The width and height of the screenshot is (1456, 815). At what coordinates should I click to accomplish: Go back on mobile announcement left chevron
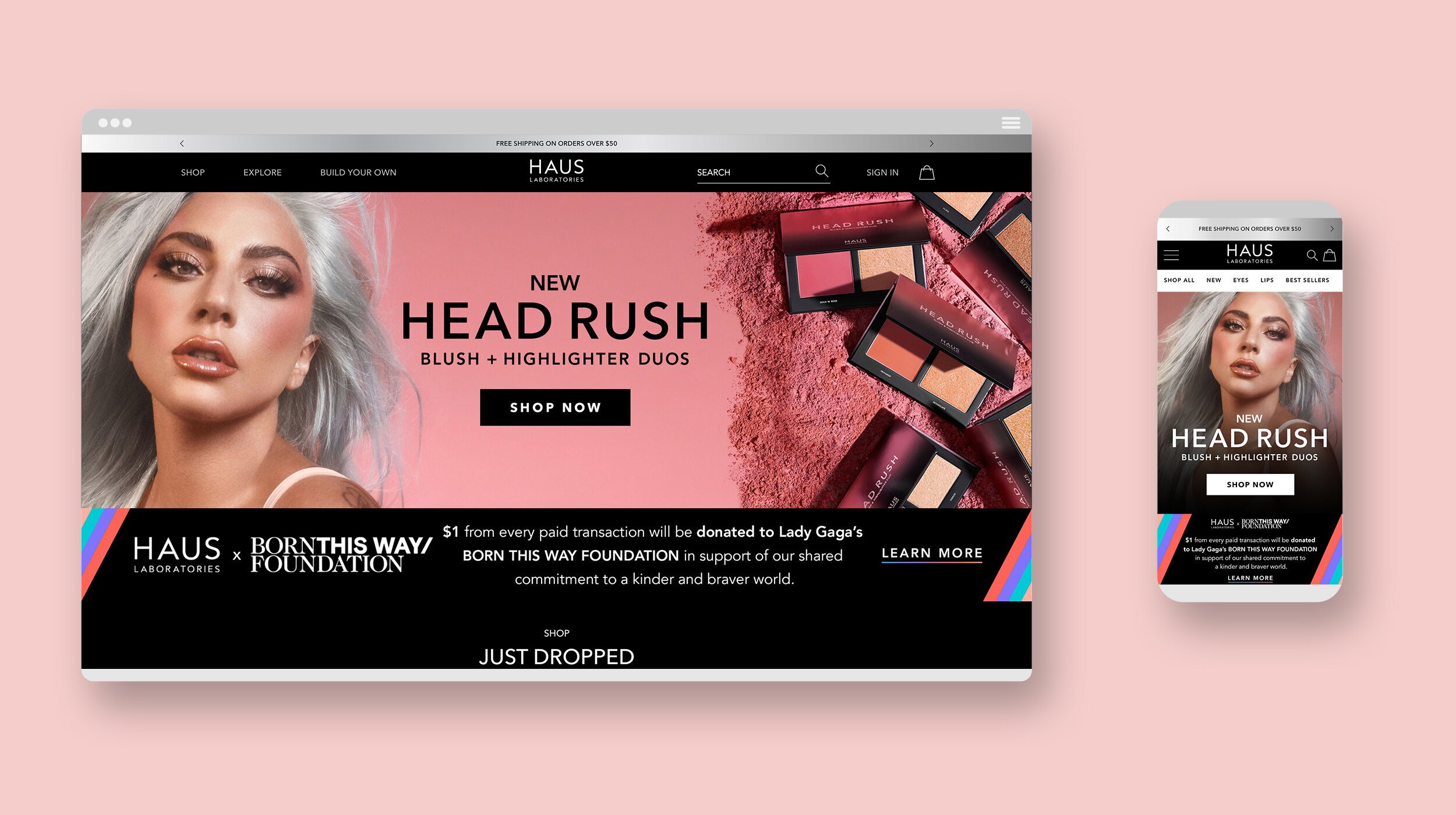tap(1168, 229)
